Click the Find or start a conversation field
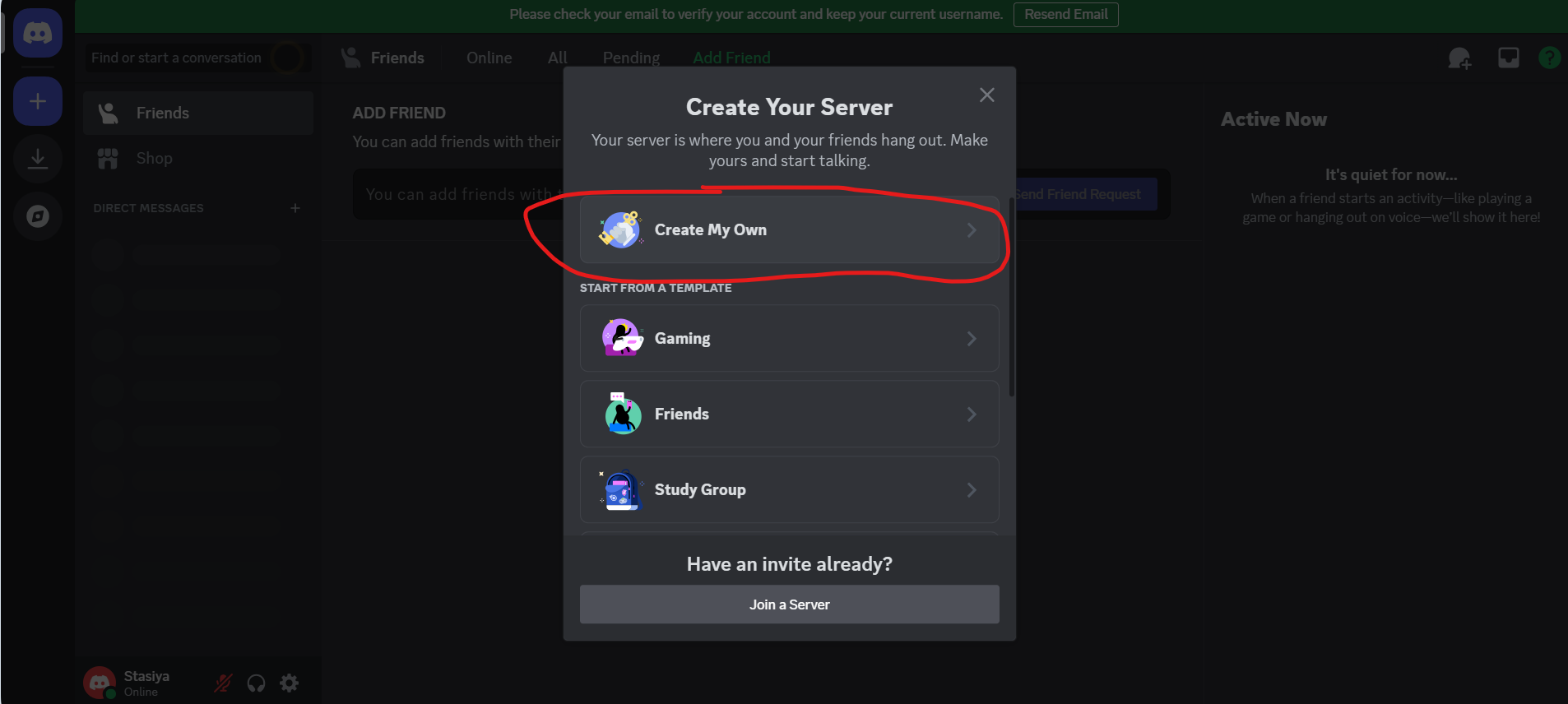The image size is (1568, 704). [198, 58]
